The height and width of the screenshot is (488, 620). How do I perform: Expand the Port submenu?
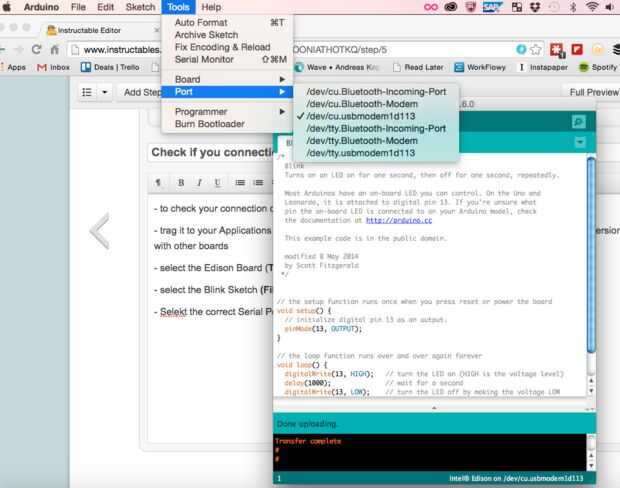[x=227, y=92]
